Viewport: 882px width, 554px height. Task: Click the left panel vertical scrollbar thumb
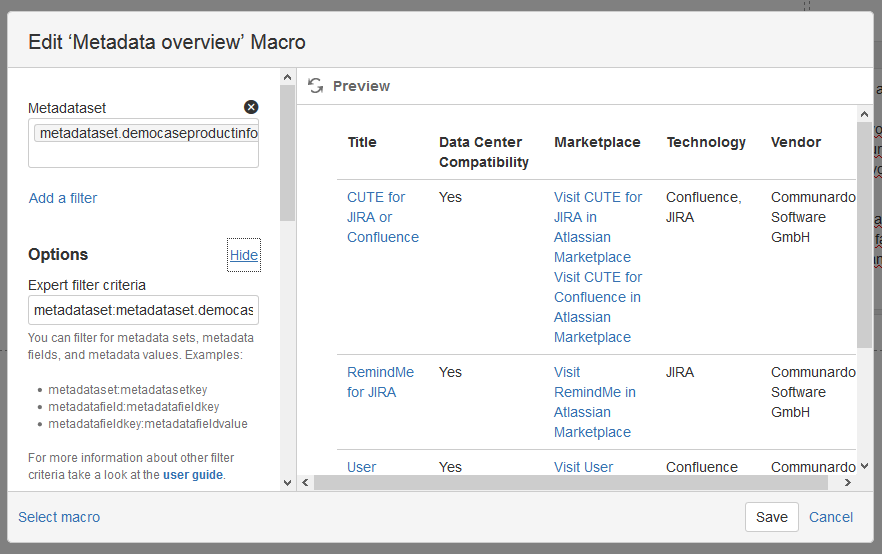(x=287, y=153)
